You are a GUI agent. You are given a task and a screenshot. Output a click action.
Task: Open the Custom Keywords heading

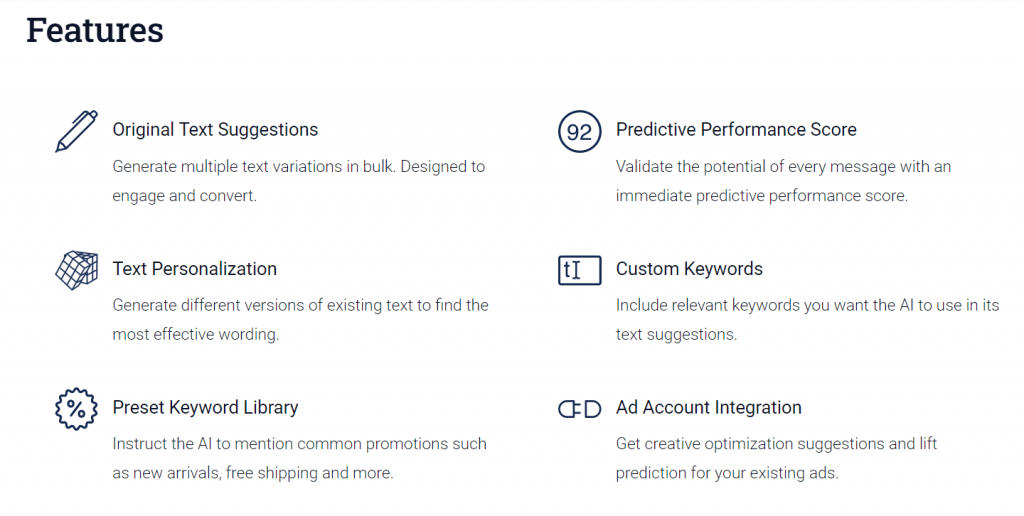coord(689,269)
